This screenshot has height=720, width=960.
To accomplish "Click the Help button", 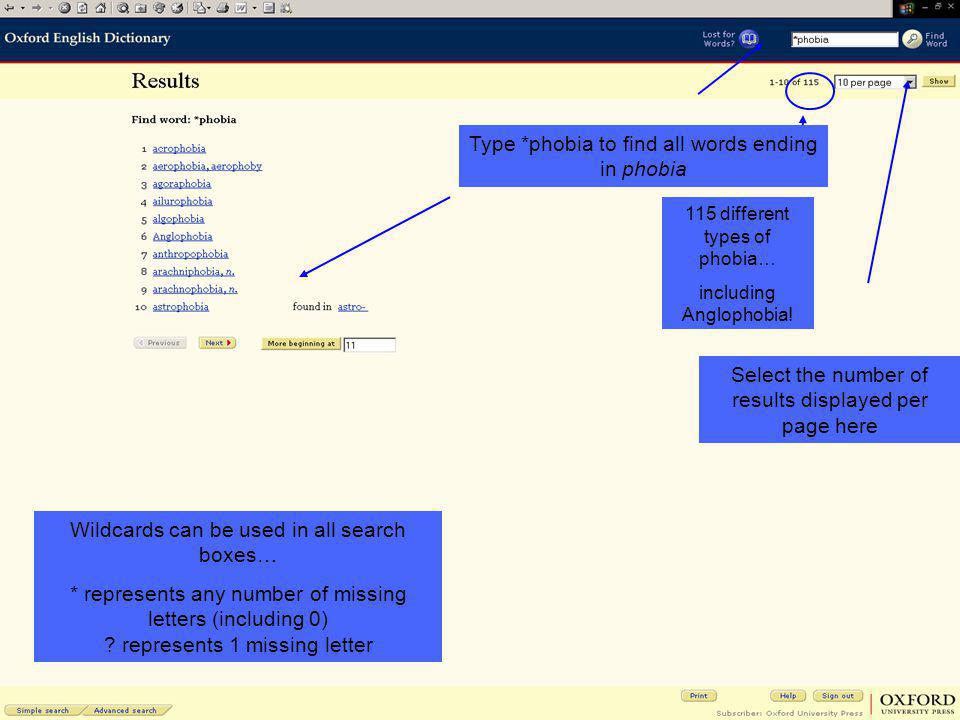I will (x=788, y=696).
